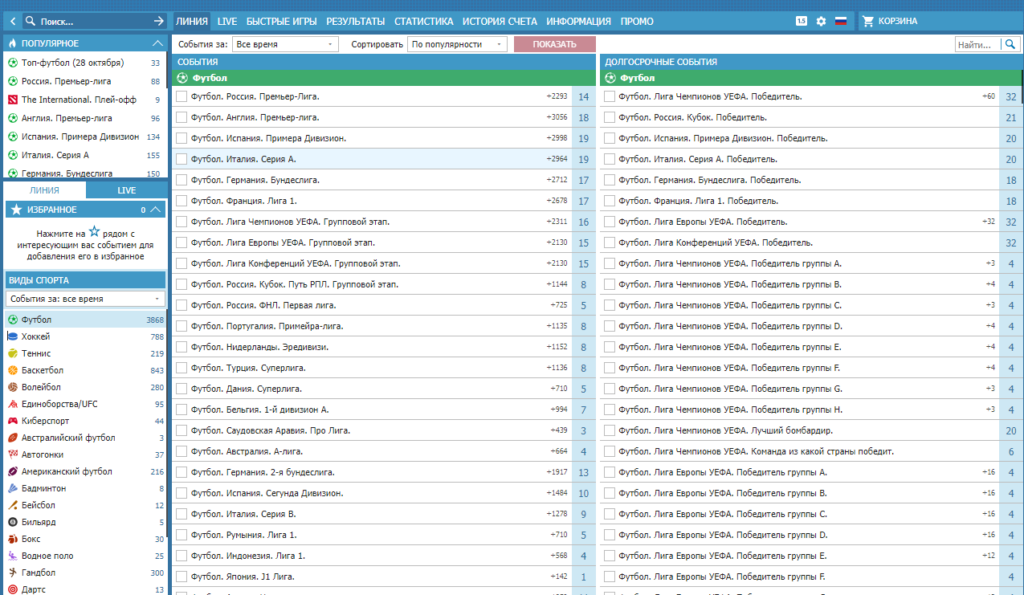Collapse the Избранное section chevron
The image size is (1024, 595).
click(155, 210)
